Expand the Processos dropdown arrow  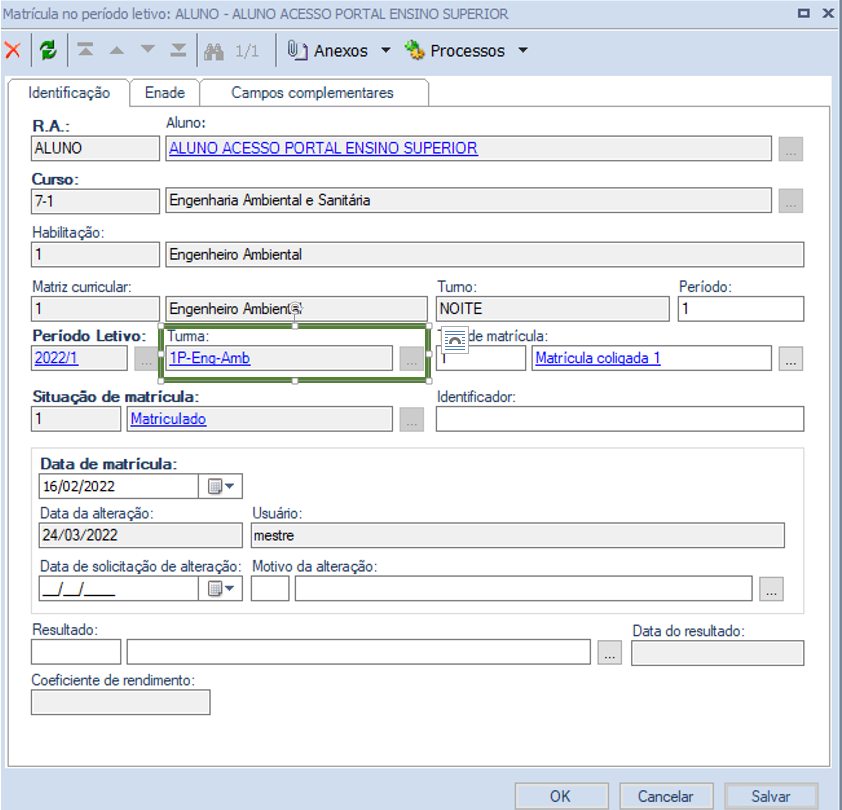click(523, 50)
